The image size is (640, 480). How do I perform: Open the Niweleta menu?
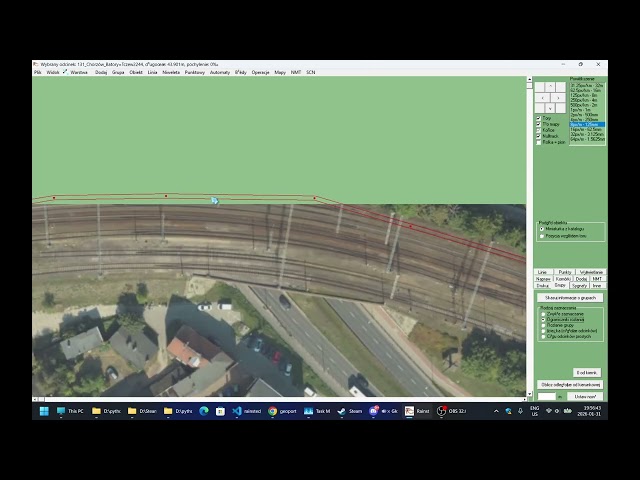[171, 72]
